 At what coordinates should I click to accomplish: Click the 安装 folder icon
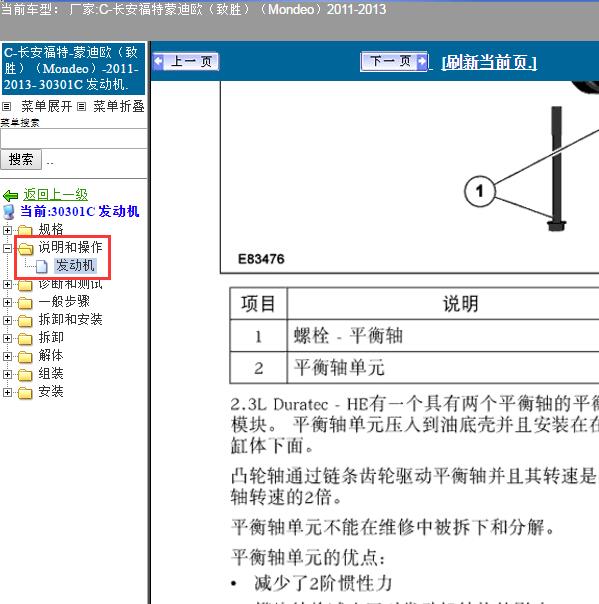pos(25,393)
